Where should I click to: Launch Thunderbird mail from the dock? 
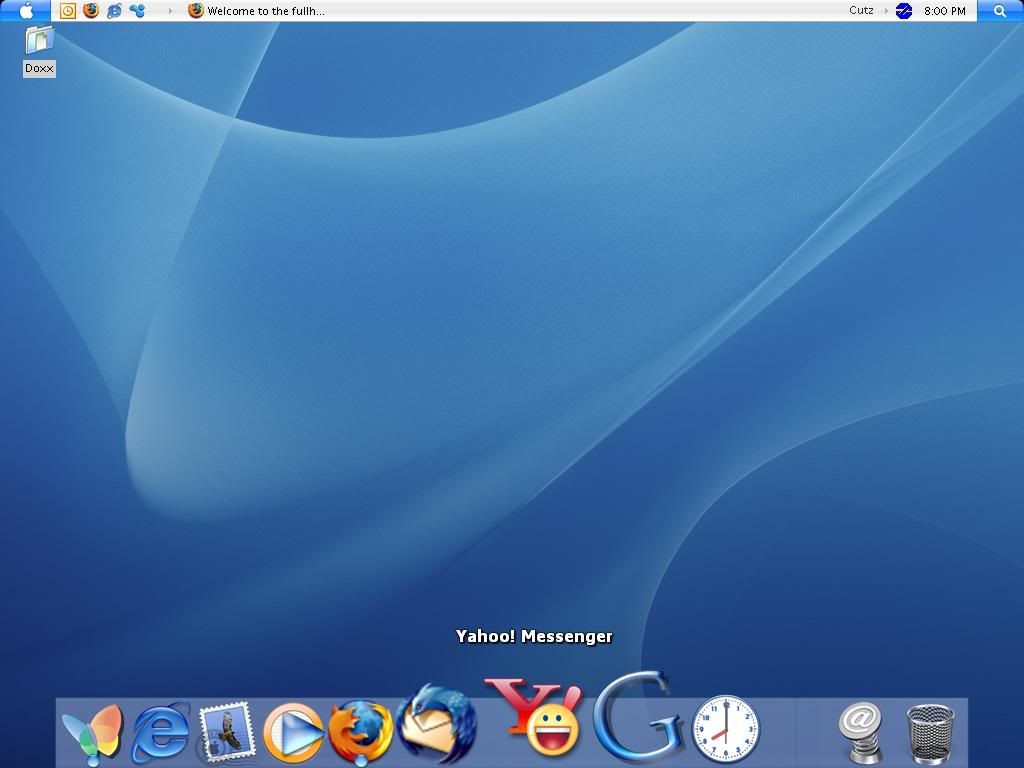pyautogui.click(x=435, y=724)
